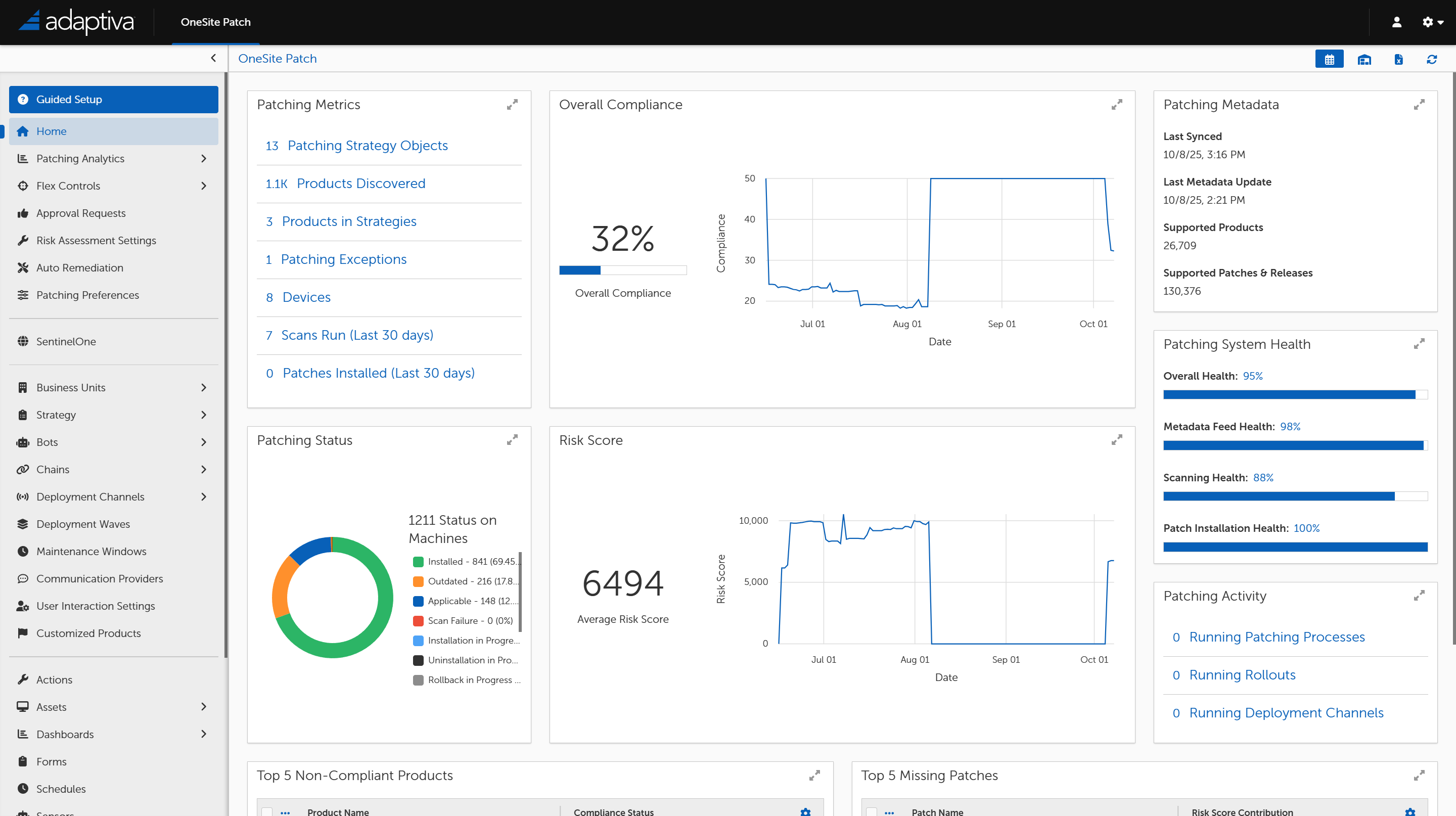
Task: Click the Guided Setup button
Action: tap(114, 100)
